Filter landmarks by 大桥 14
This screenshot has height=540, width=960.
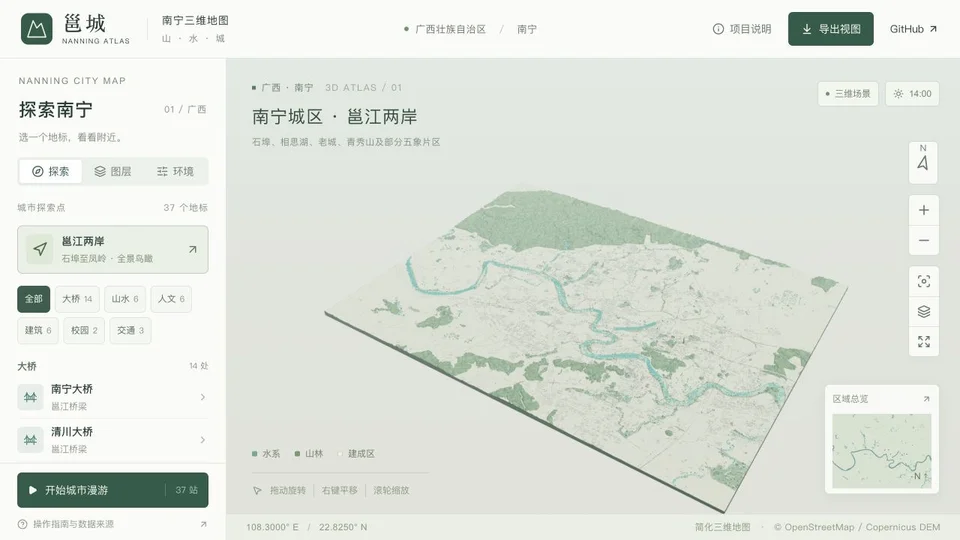[x=77, y=299]
